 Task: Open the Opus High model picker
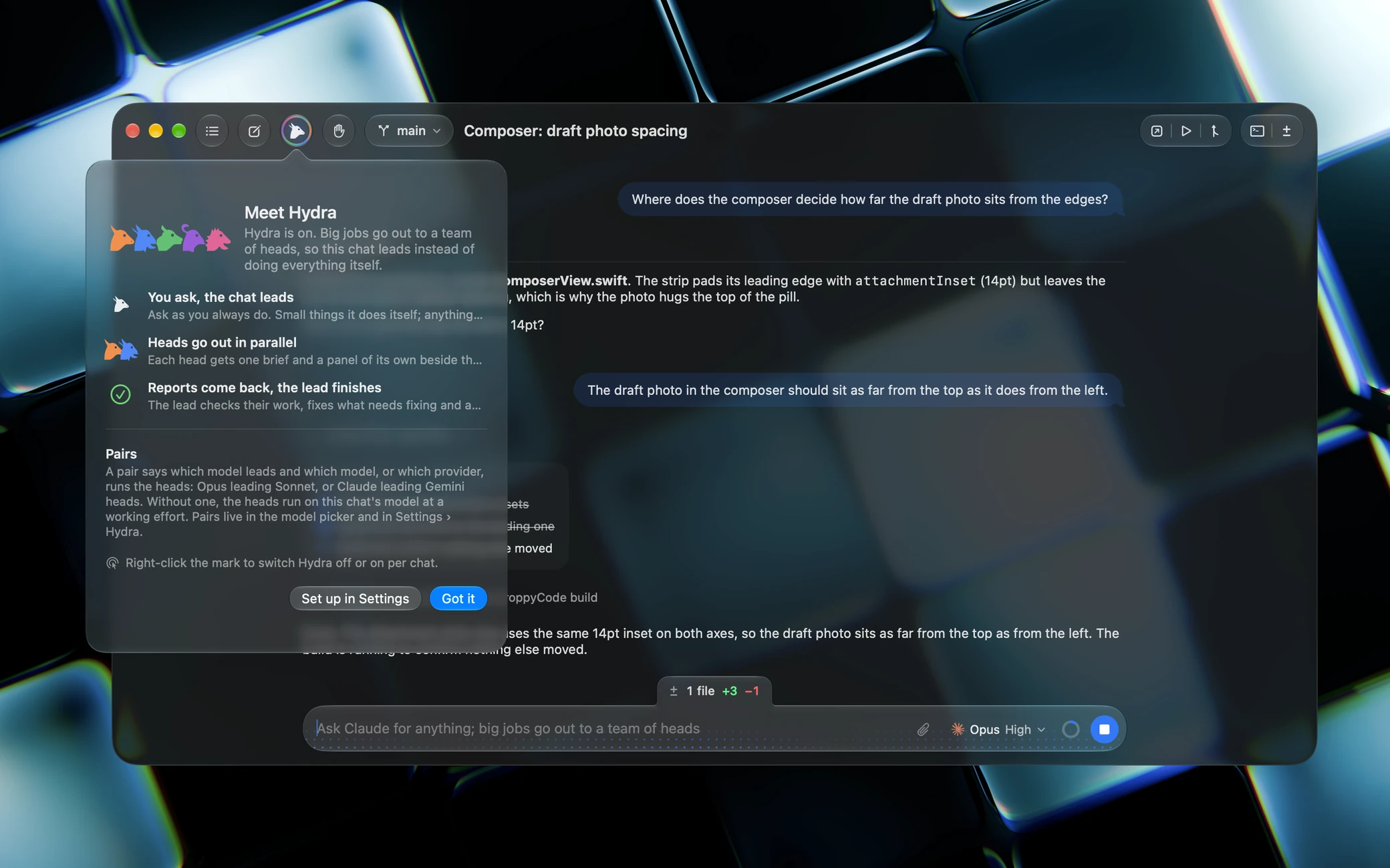pyautogui.click(x=998, y=729)
